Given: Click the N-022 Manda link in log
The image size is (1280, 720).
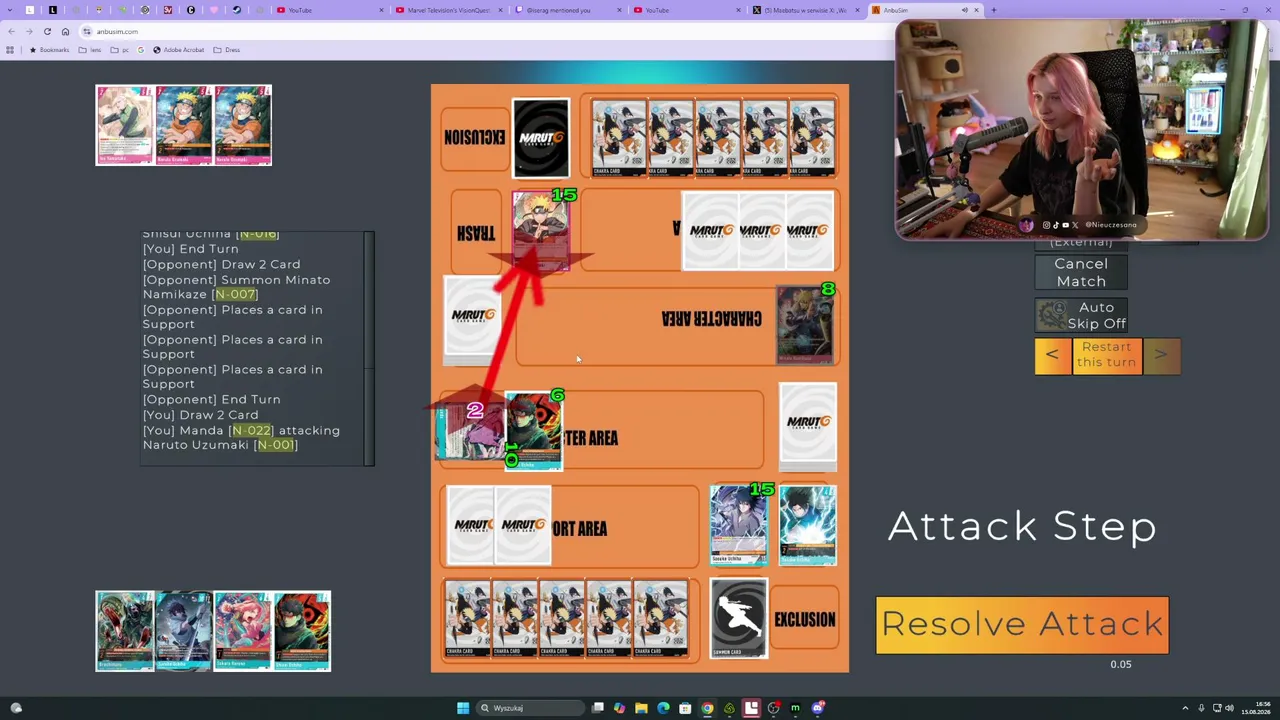Looking at the screenshot, I should pyautogui.click(x=251, y=430).
